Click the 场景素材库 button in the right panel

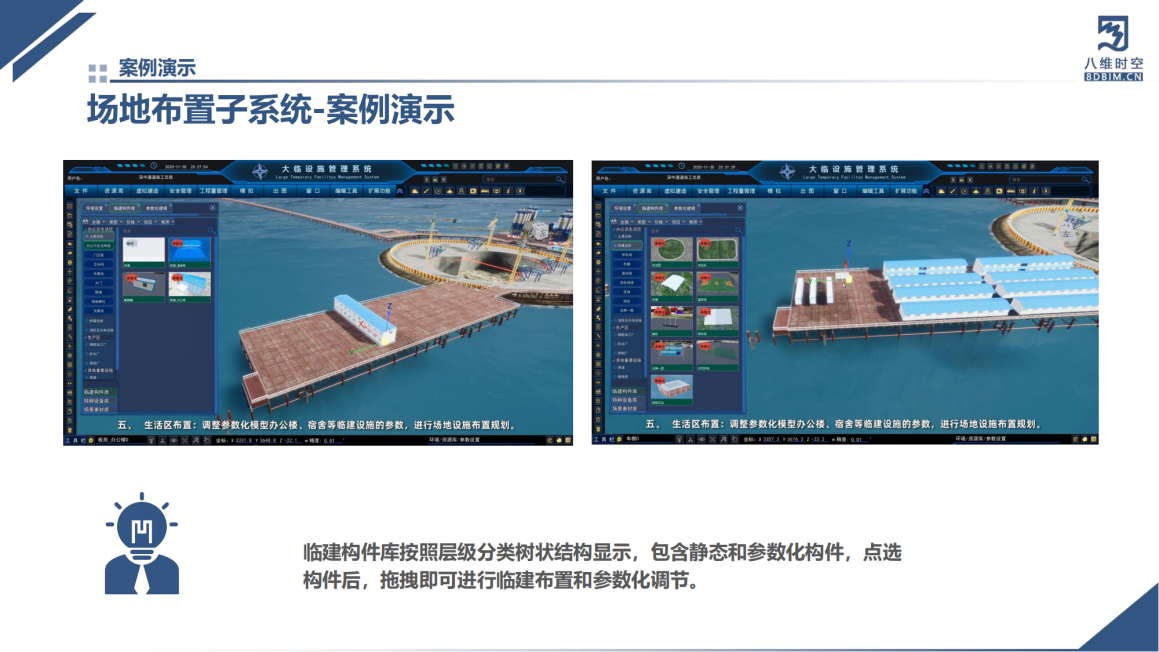pos(627,409)
